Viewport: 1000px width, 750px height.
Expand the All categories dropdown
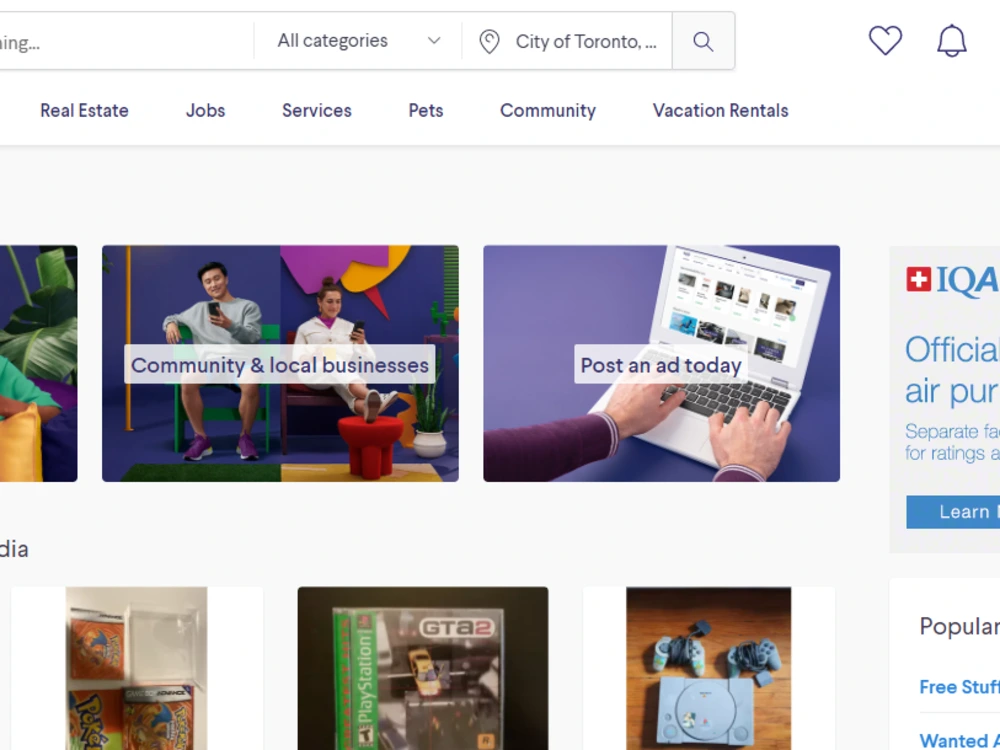(x=358, y=41)
